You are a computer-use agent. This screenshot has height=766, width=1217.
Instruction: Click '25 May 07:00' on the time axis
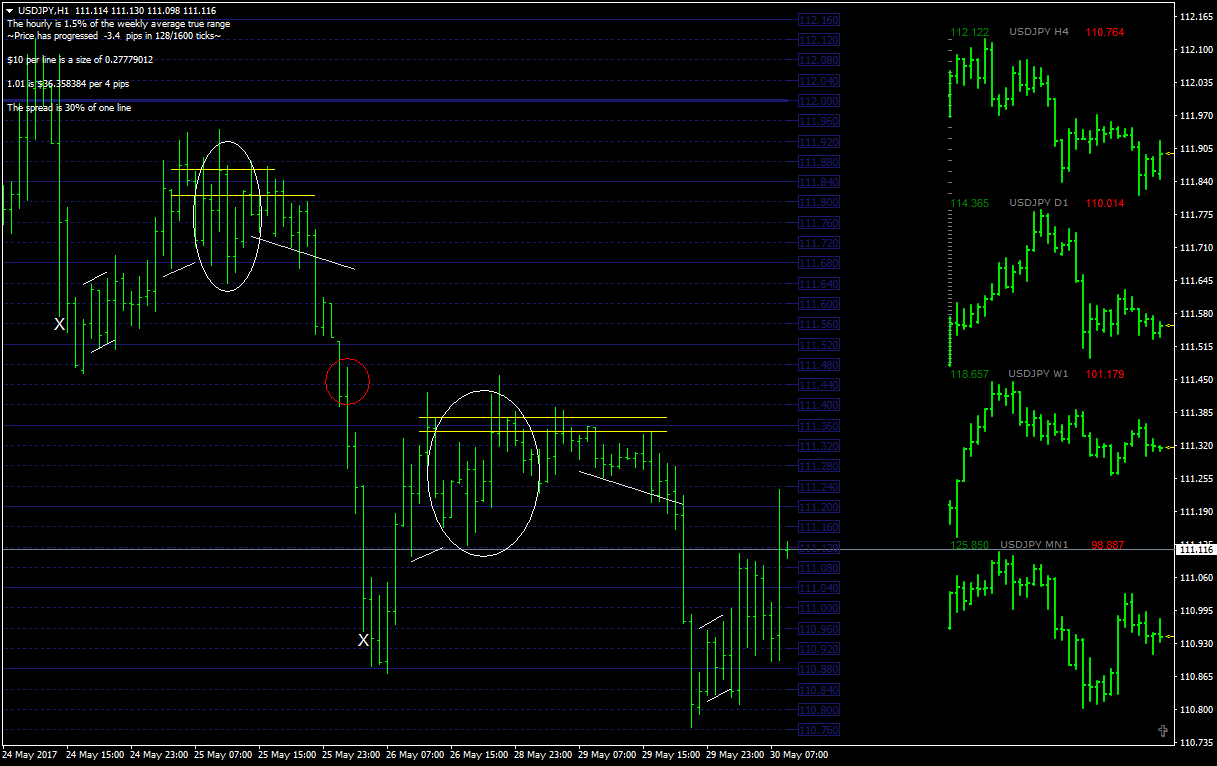point(223,755)
